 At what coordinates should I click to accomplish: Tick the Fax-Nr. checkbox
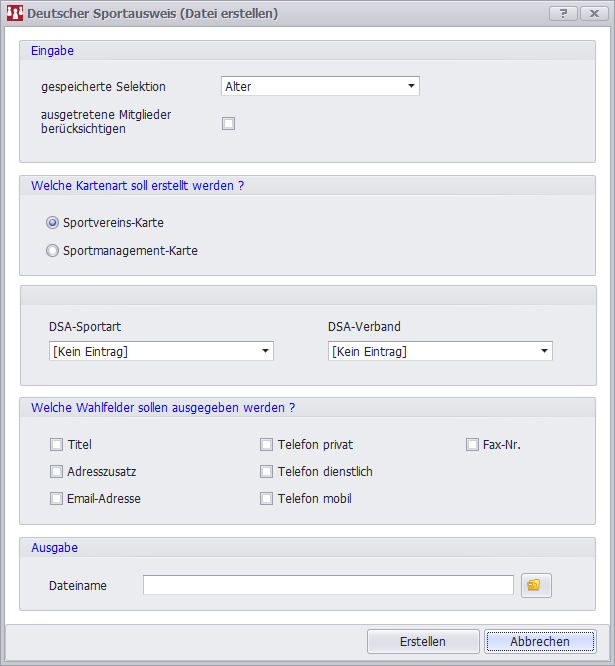pos(472,445)
